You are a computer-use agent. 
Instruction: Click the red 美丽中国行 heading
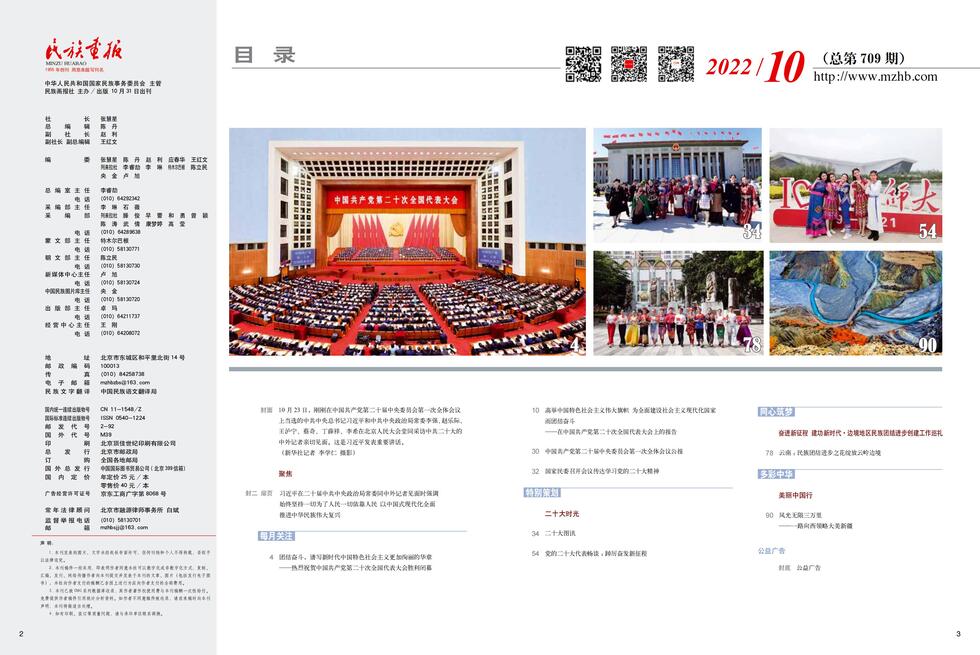(x=795, y=495)
